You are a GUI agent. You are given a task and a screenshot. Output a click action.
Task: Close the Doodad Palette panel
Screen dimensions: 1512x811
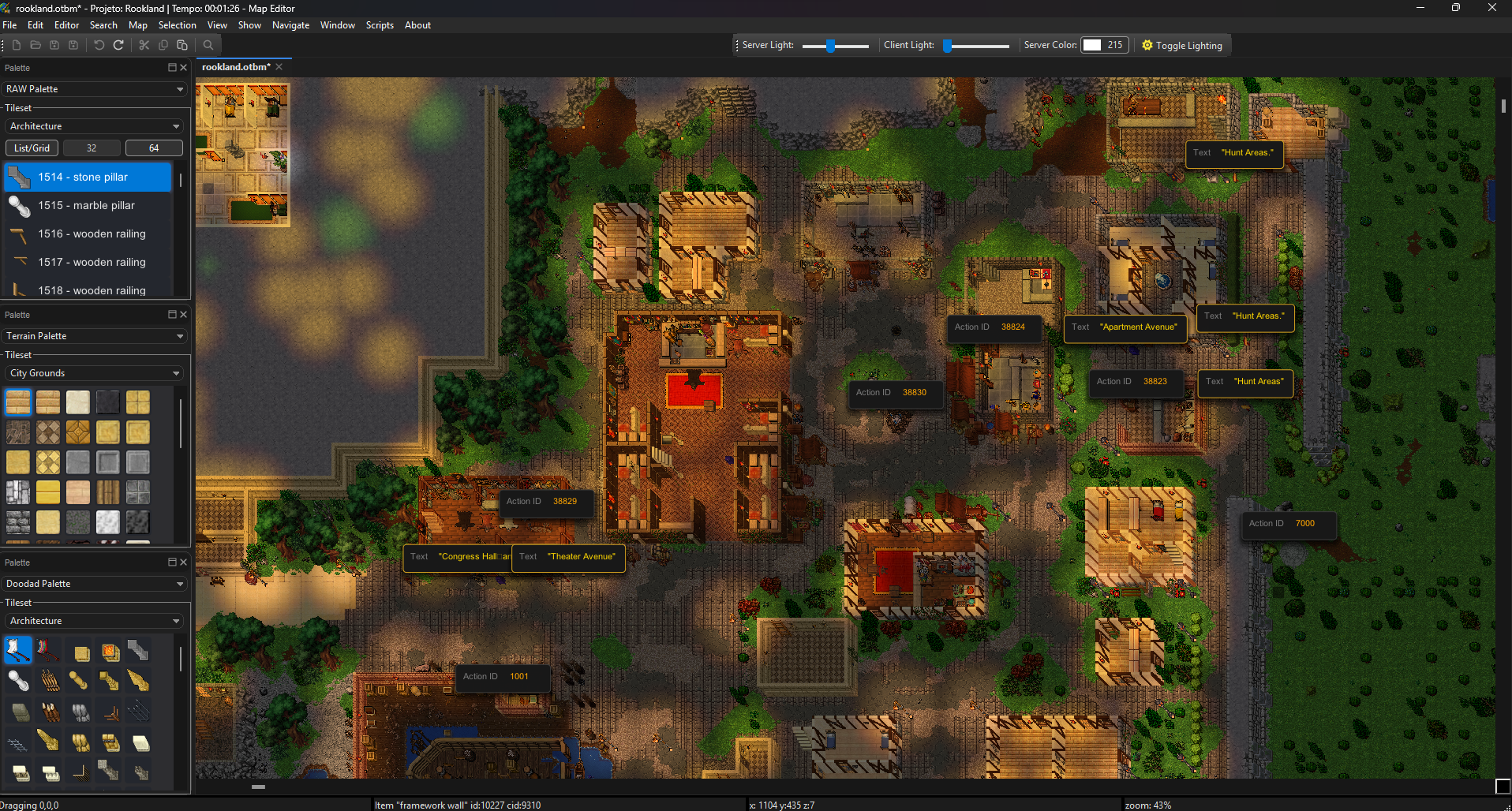[184, 562]
